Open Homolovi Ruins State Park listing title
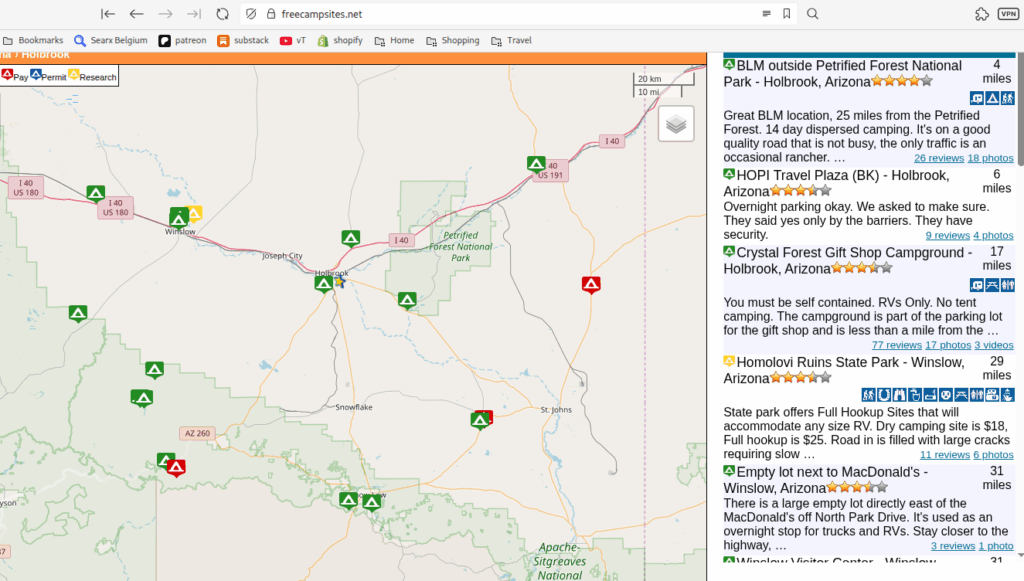This screenshot has width=1024, height=581. [844, 369]
